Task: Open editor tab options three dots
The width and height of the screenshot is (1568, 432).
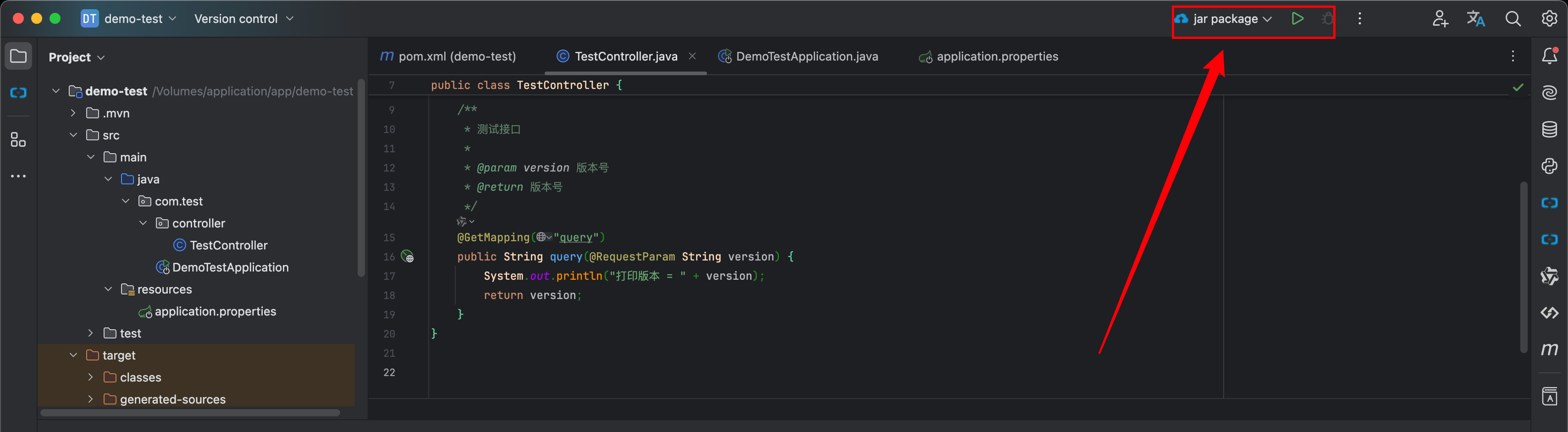Action: 1513,56
